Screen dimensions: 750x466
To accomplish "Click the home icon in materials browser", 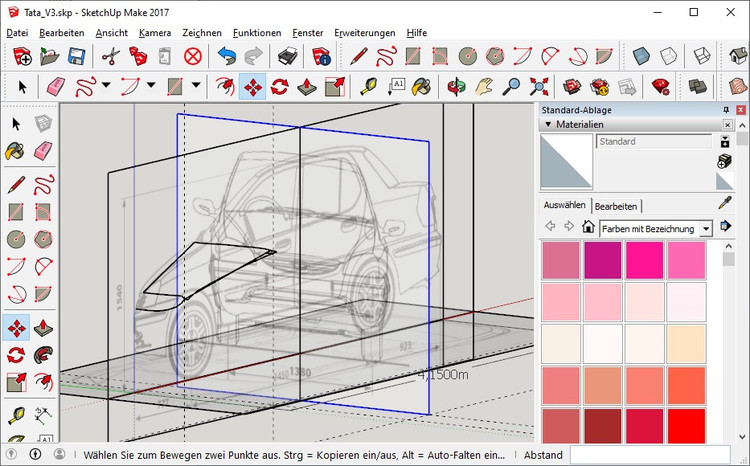I will tap(588, 226).
